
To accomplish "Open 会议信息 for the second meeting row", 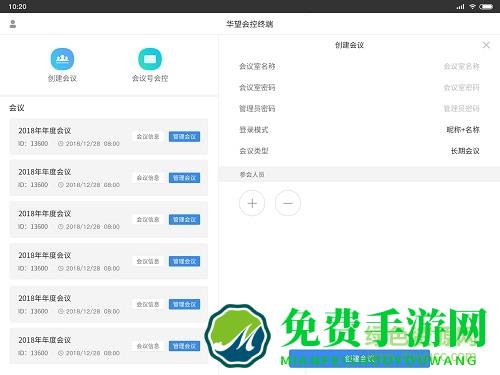I will (148, 178).
